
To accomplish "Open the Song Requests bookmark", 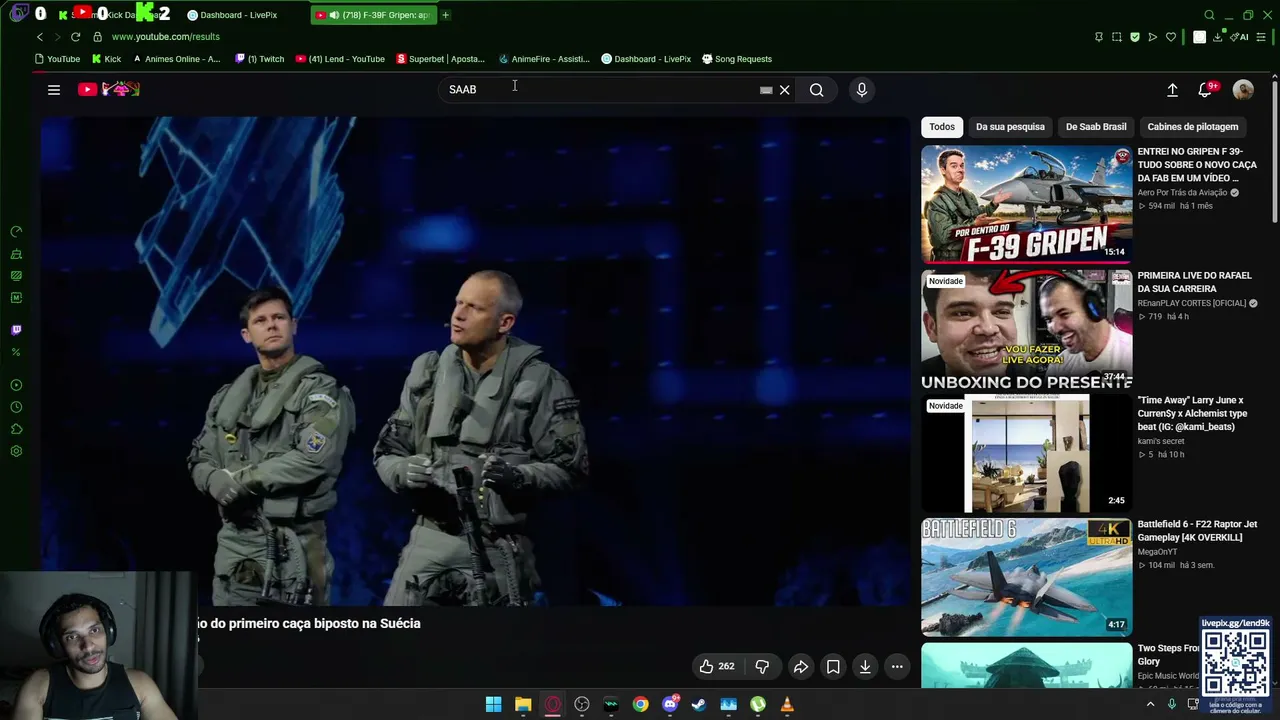I will click(737, 59).
